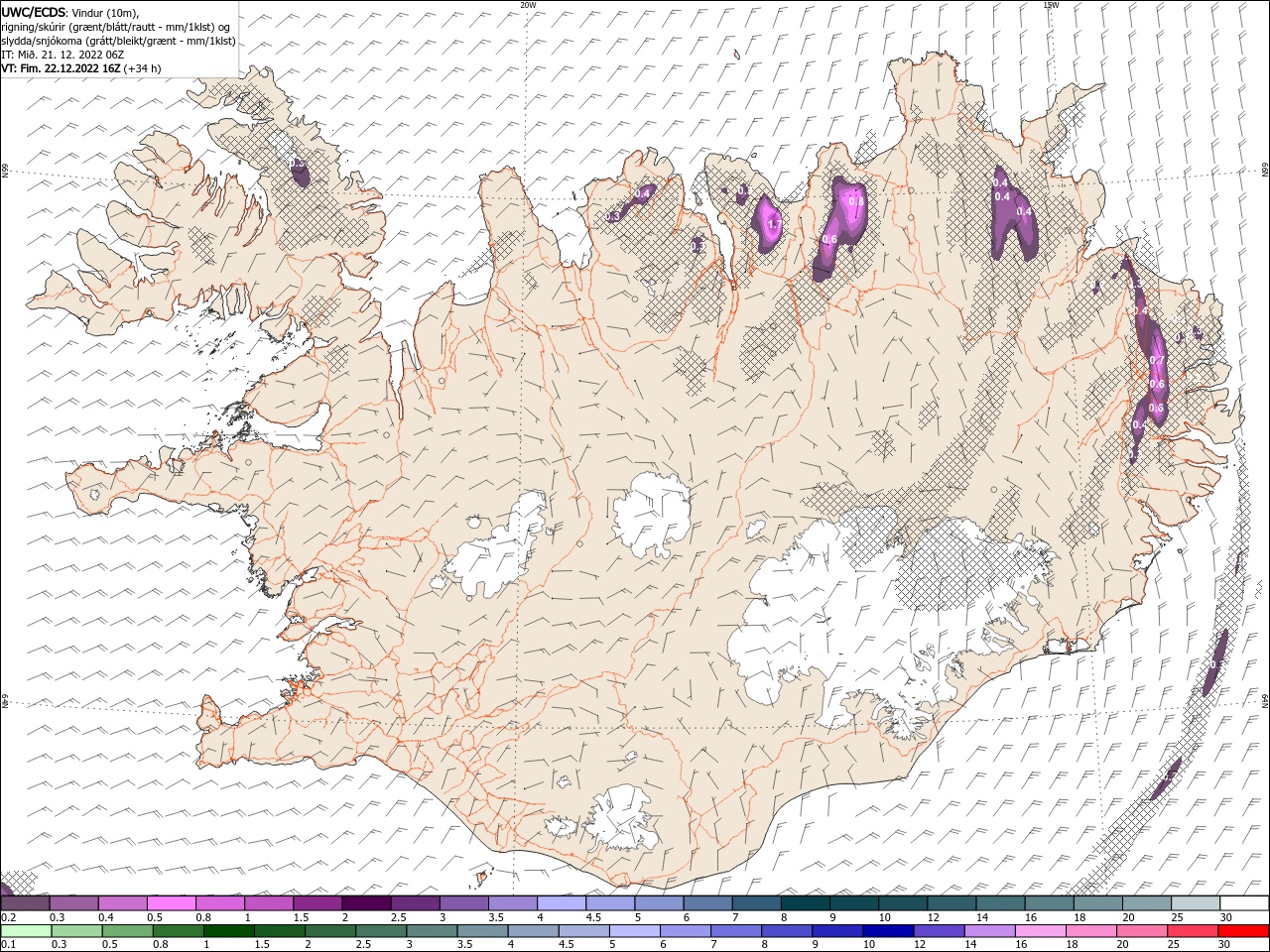Click the '15W' longitude label
Screen dimensions: 1270x952
(1051, 5)
